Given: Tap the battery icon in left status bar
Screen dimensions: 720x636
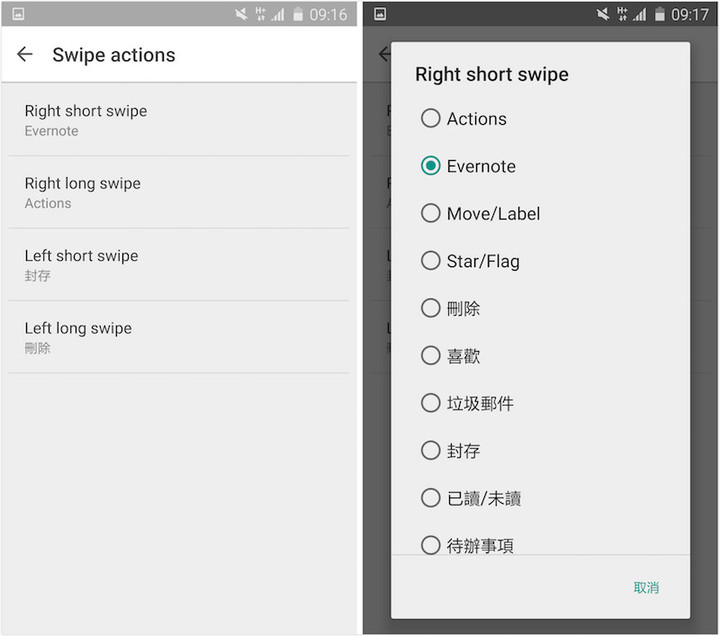Looking at the screenshot, I should click(298, 14).
